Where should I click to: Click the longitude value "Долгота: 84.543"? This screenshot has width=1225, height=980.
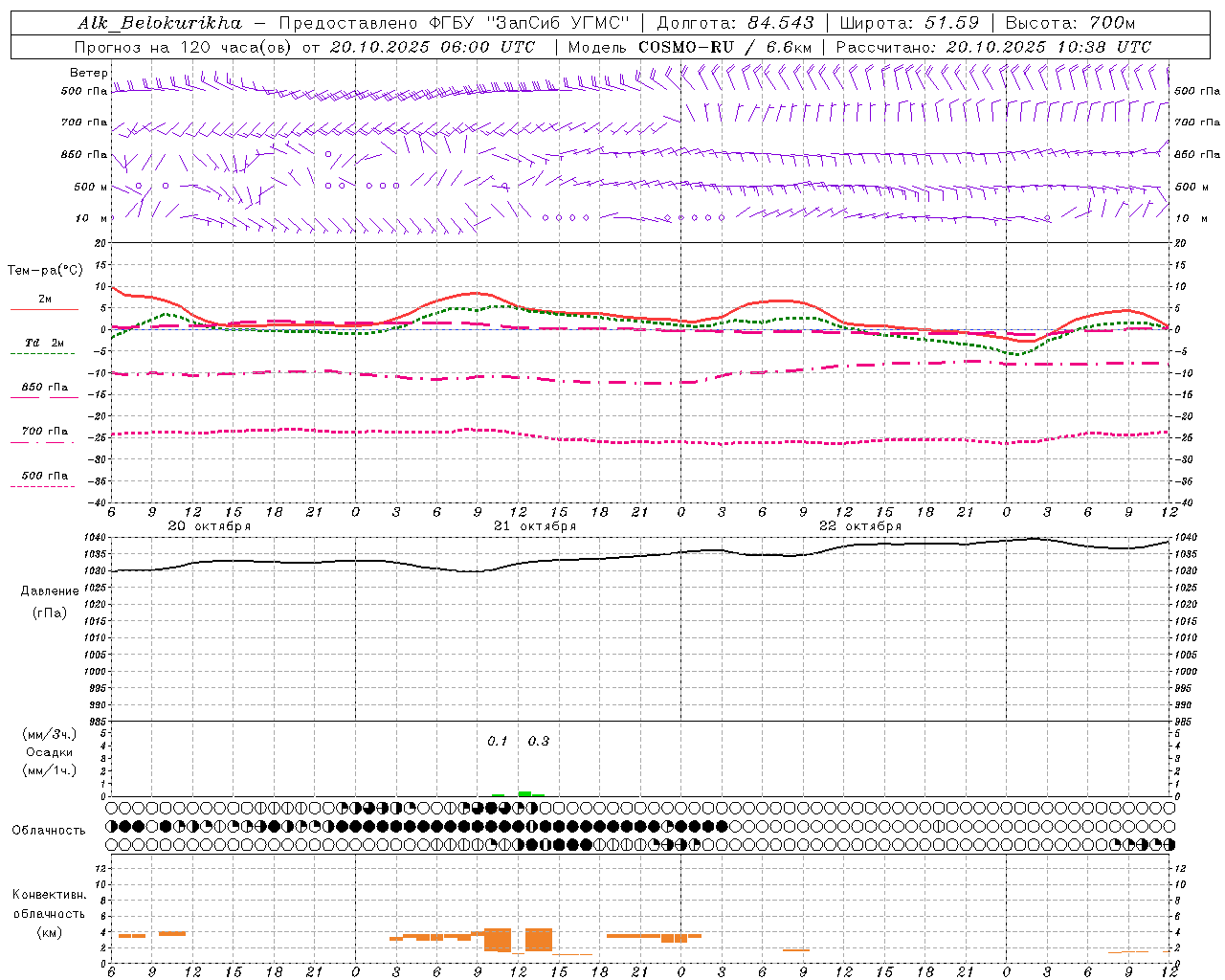click(736, 23)
